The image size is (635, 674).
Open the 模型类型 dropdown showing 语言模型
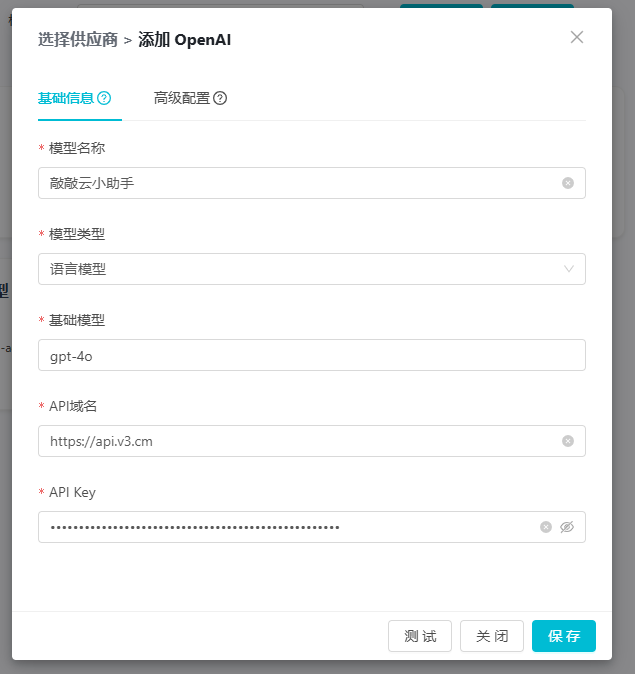[x=300, y=269]
